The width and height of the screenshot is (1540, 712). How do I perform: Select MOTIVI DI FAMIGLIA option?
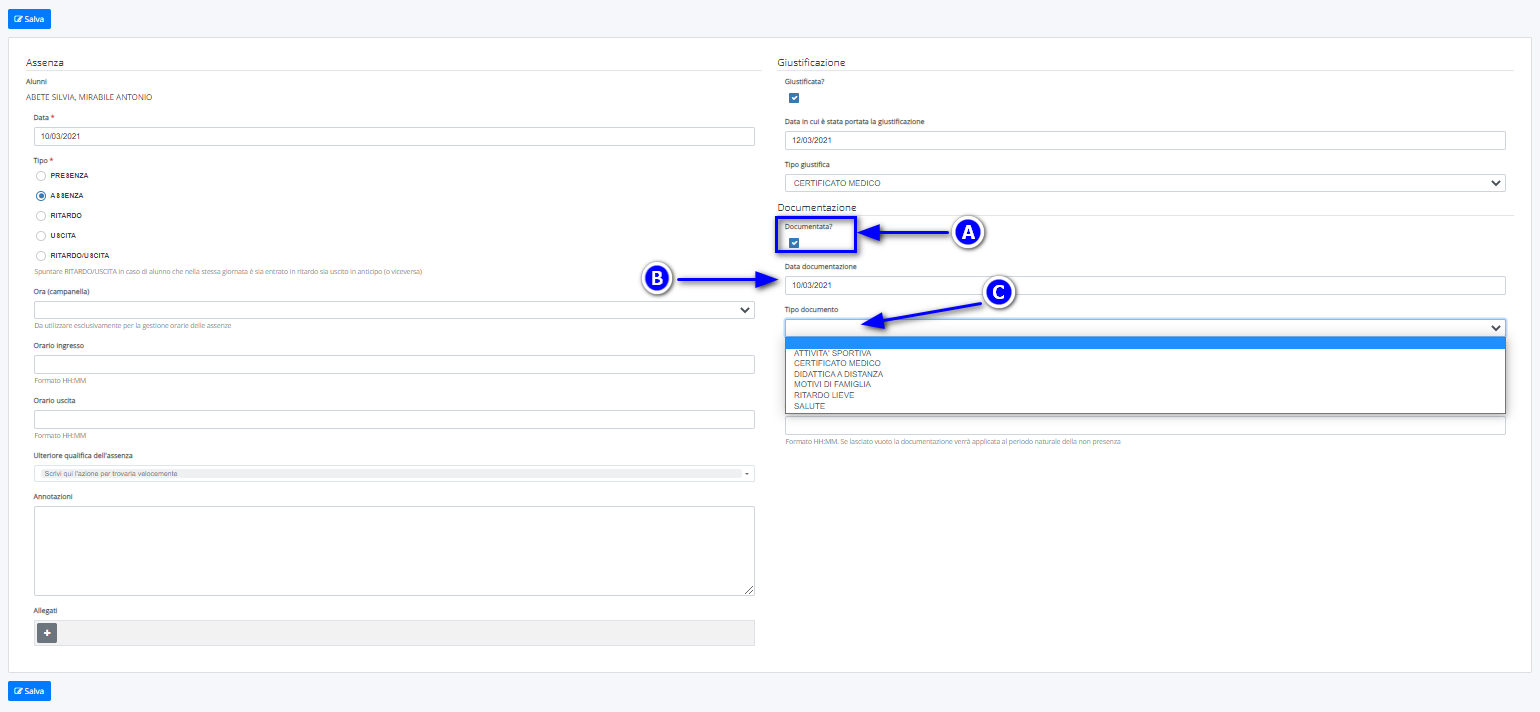click(x=832, y=384)
